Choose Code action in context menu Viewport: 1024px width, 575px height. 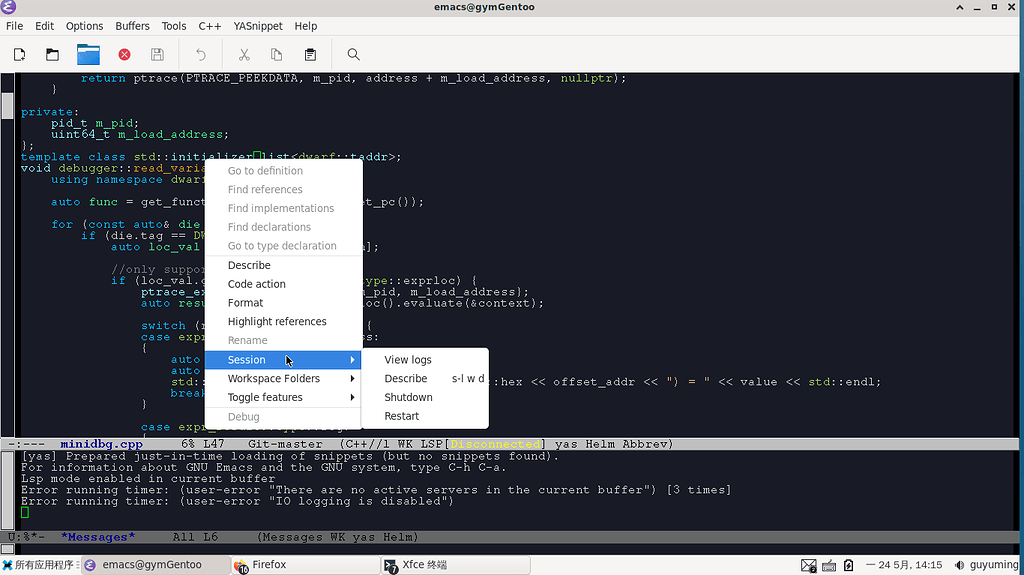click(x=283, y=284)
